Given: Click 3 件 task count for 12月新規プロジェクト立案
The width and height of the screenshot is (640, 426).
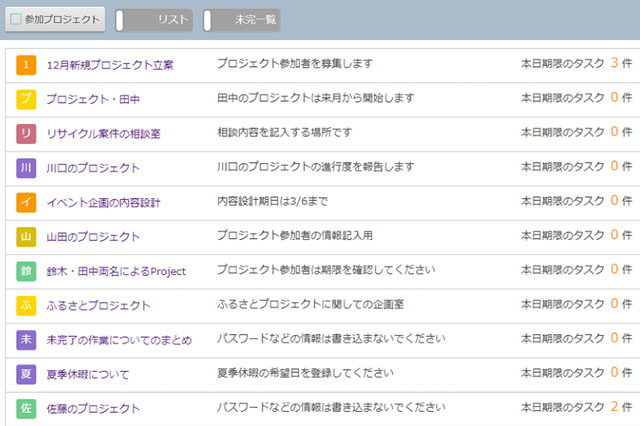Looking at the screenshot, I should pyautogui.click(x=621, y=63).
